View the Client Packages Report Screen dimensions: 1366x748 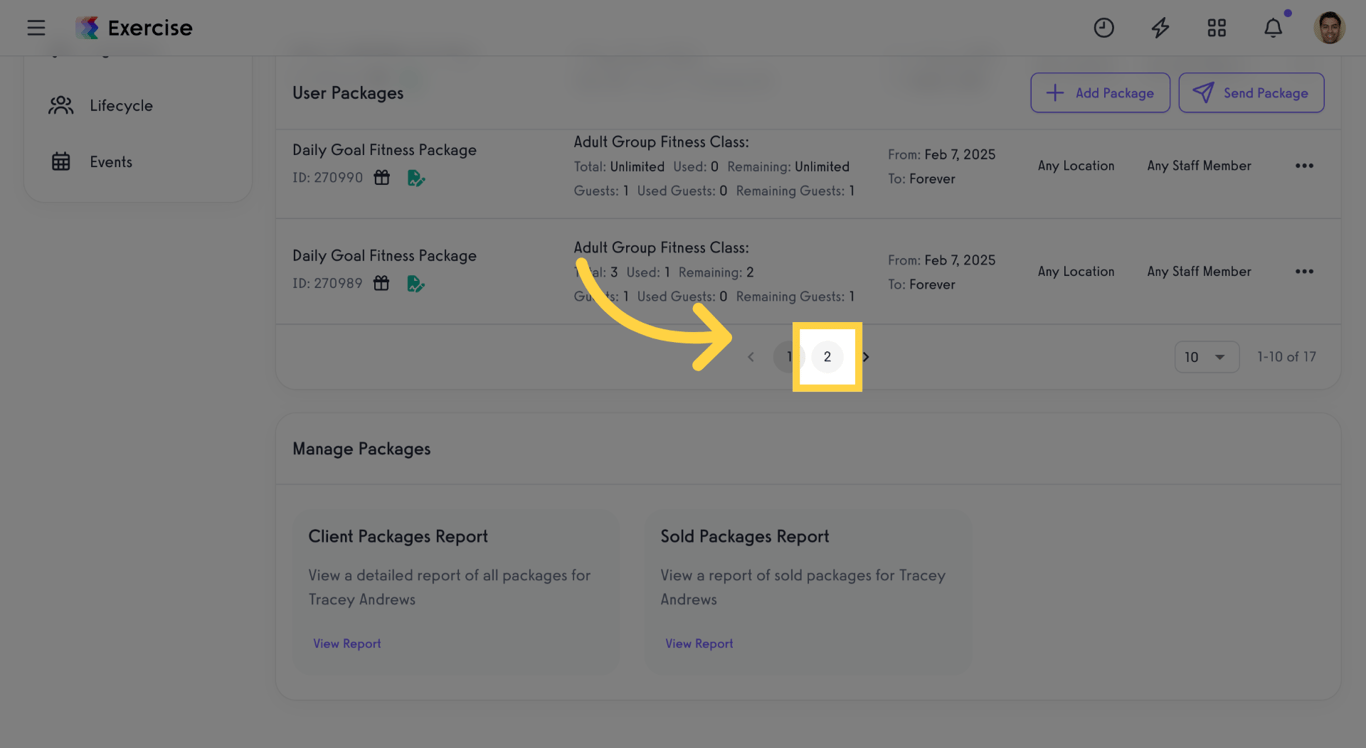(x=347, y=643)
